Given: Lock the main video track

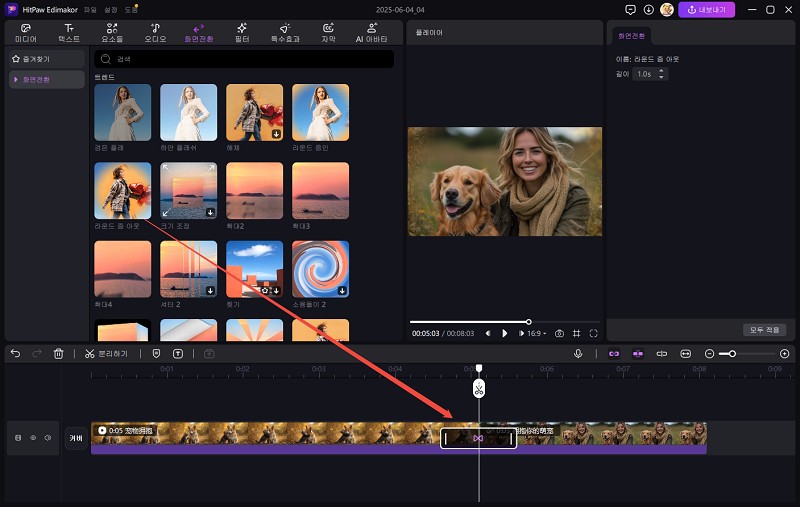Looking at the screenshot, I should pyautogui.click(x=18, y=438).
